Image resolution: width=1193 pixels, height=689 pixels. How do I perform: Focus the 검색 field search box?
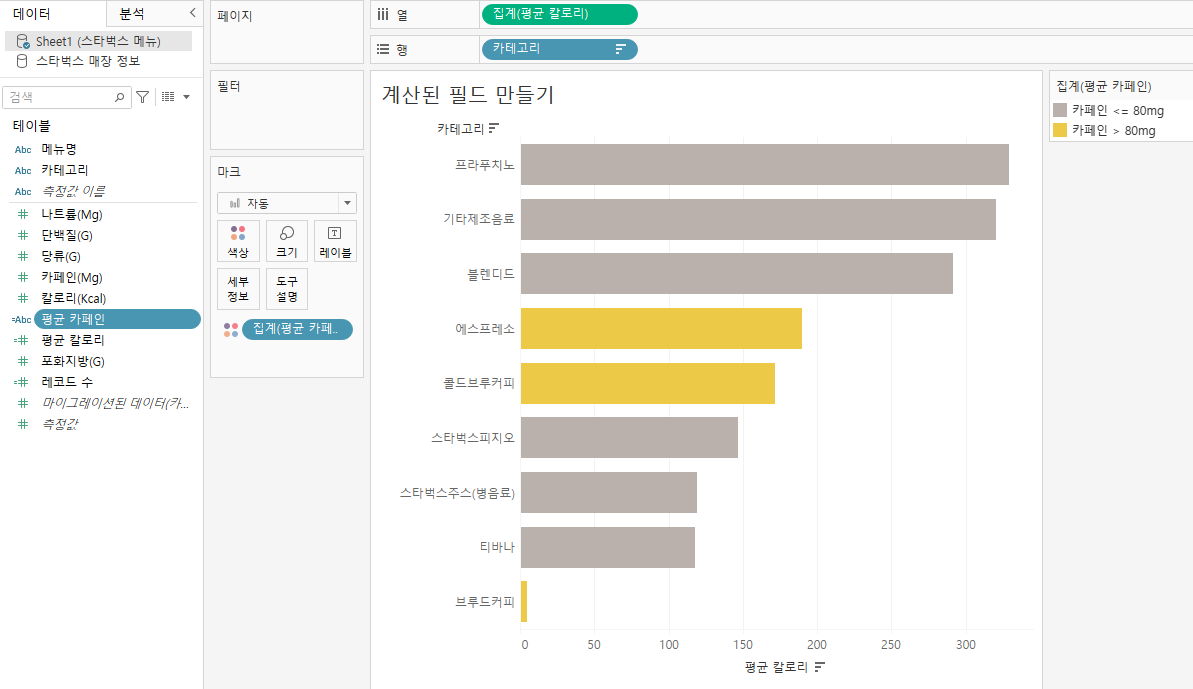coord(66,97)
